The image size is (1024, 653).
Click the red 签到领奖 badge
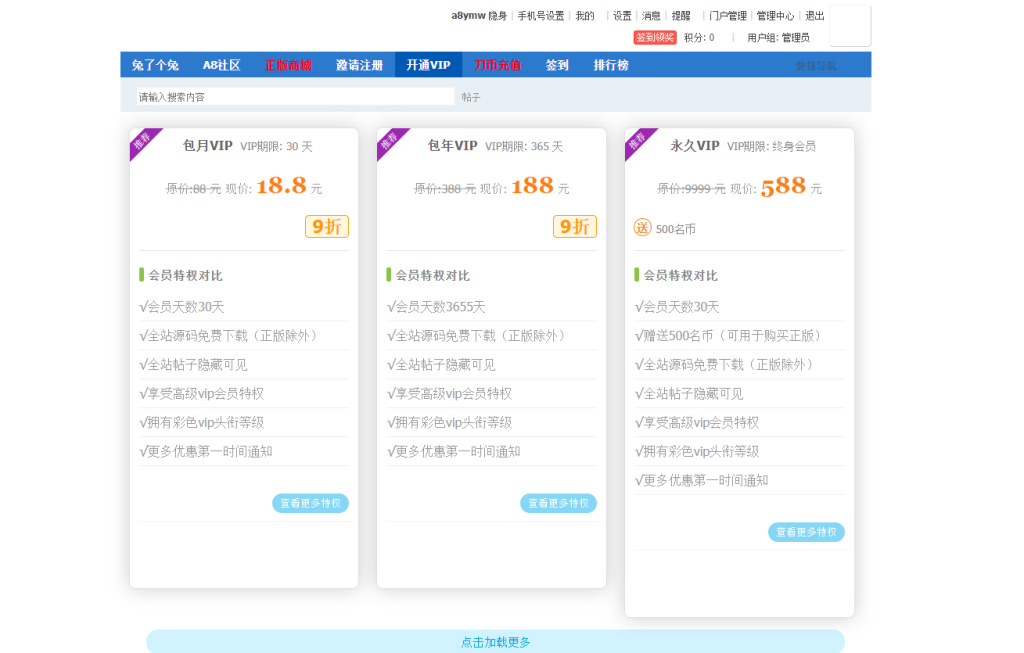[x=654, y=37]
